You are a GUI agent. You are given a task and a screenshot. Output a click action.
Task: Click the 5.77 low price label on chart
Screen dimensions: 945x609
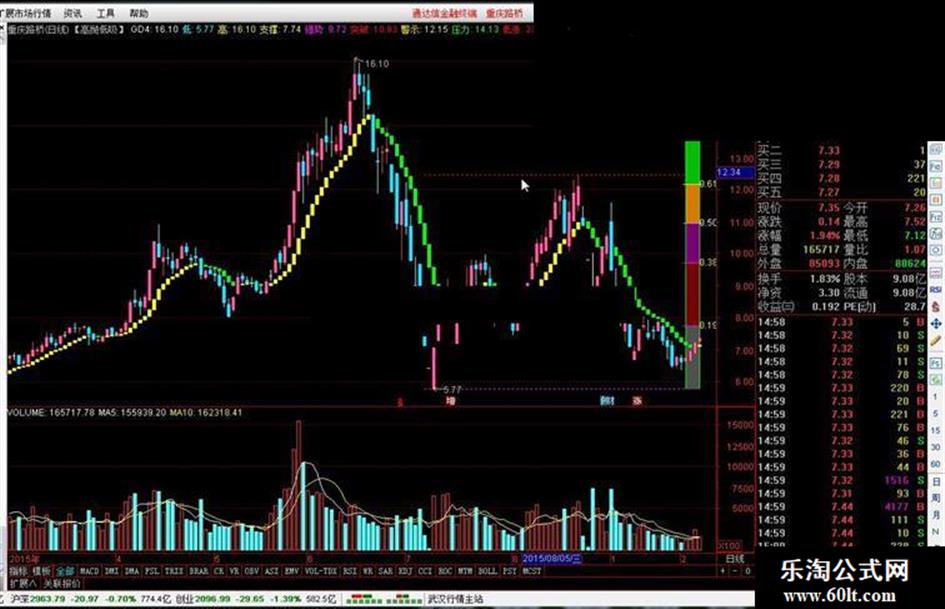(x=452, y=390)
